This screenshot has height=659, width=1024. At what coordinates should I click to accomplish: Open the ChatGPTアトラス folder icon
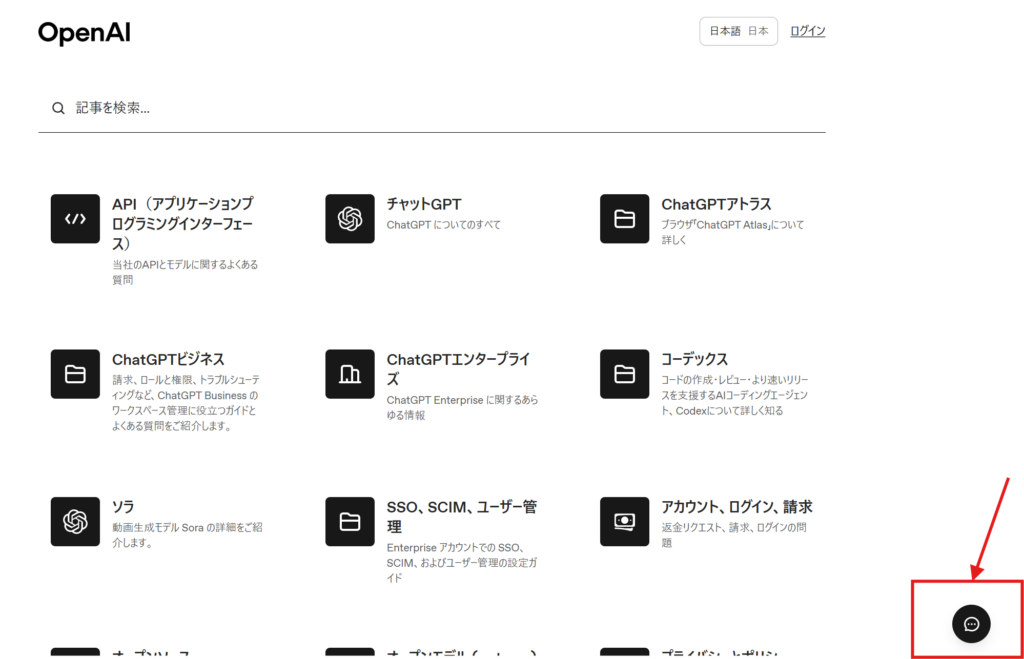click(x=625, y=219)
